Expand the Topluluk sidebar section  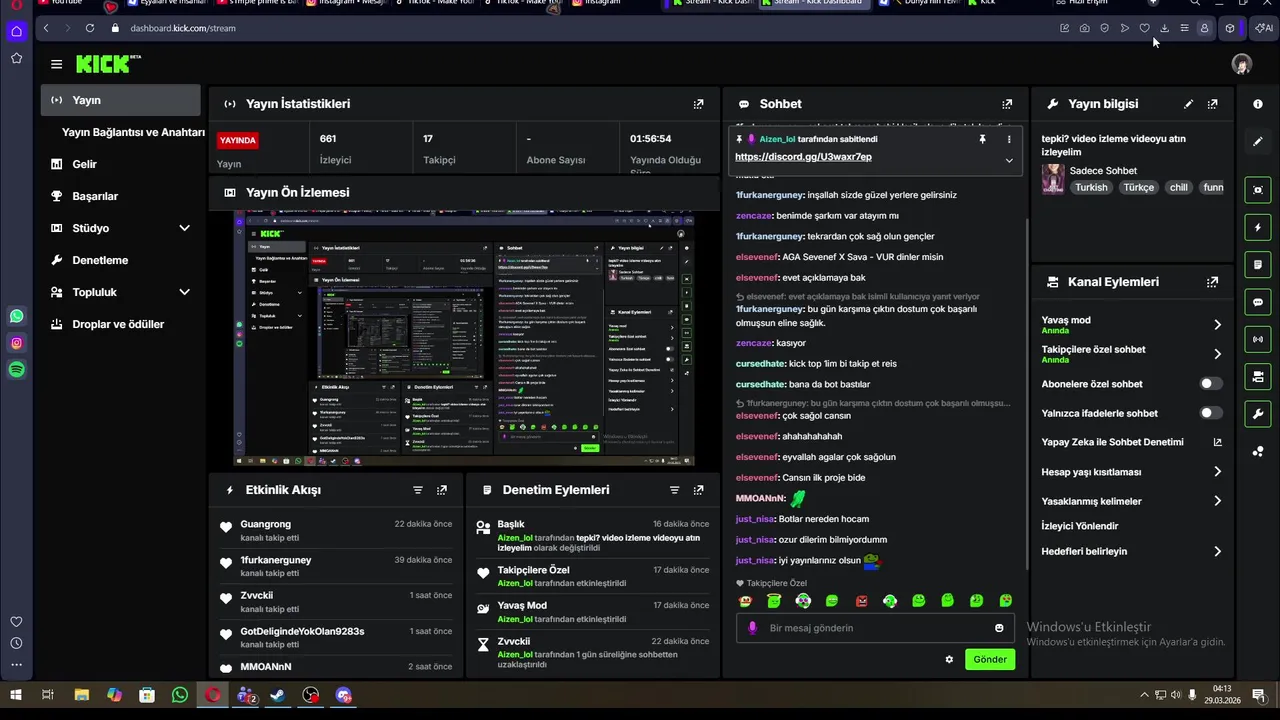pos(184,292)
